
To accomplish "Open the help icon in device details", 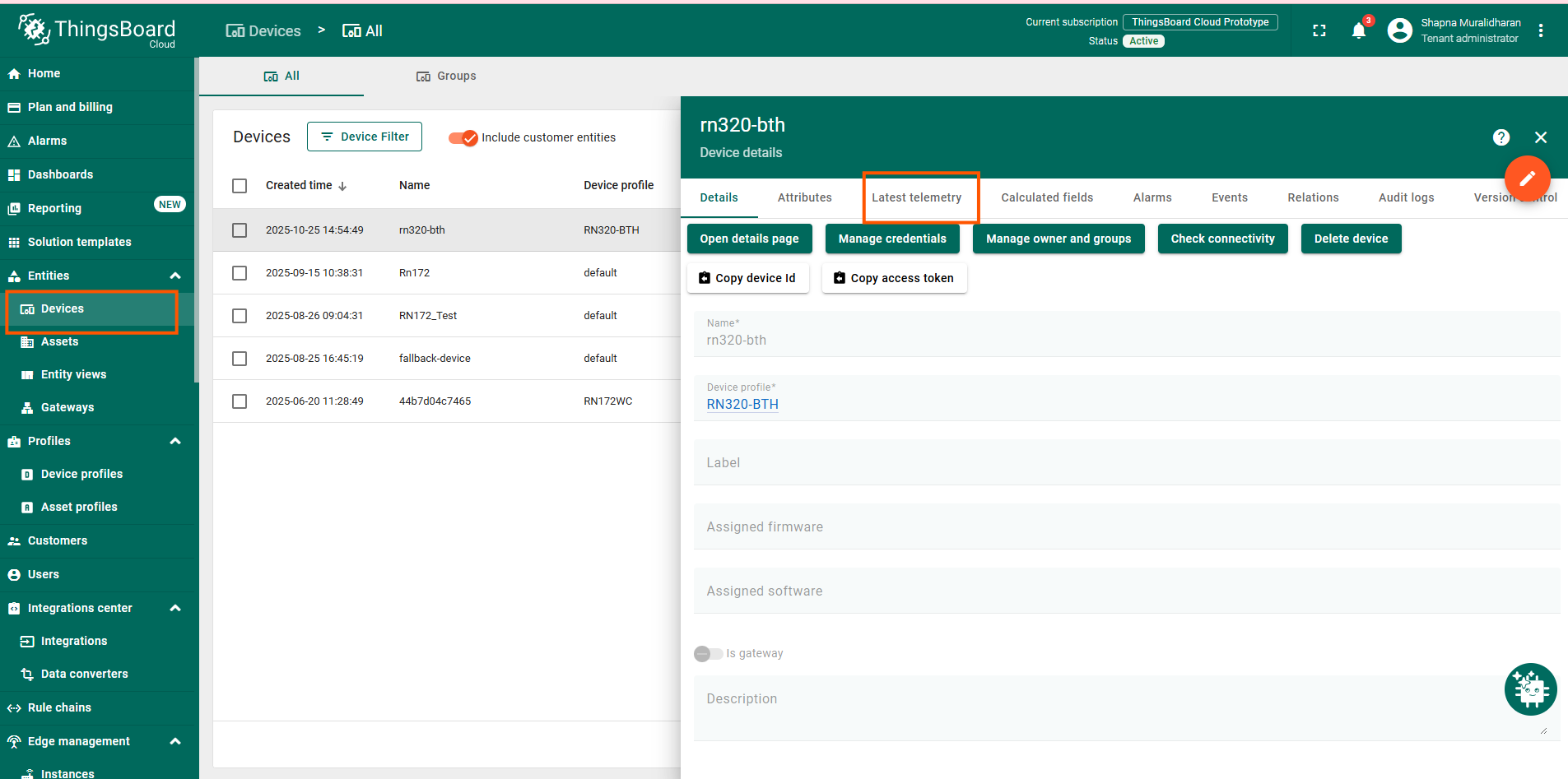I will [x=1501, y=137].
